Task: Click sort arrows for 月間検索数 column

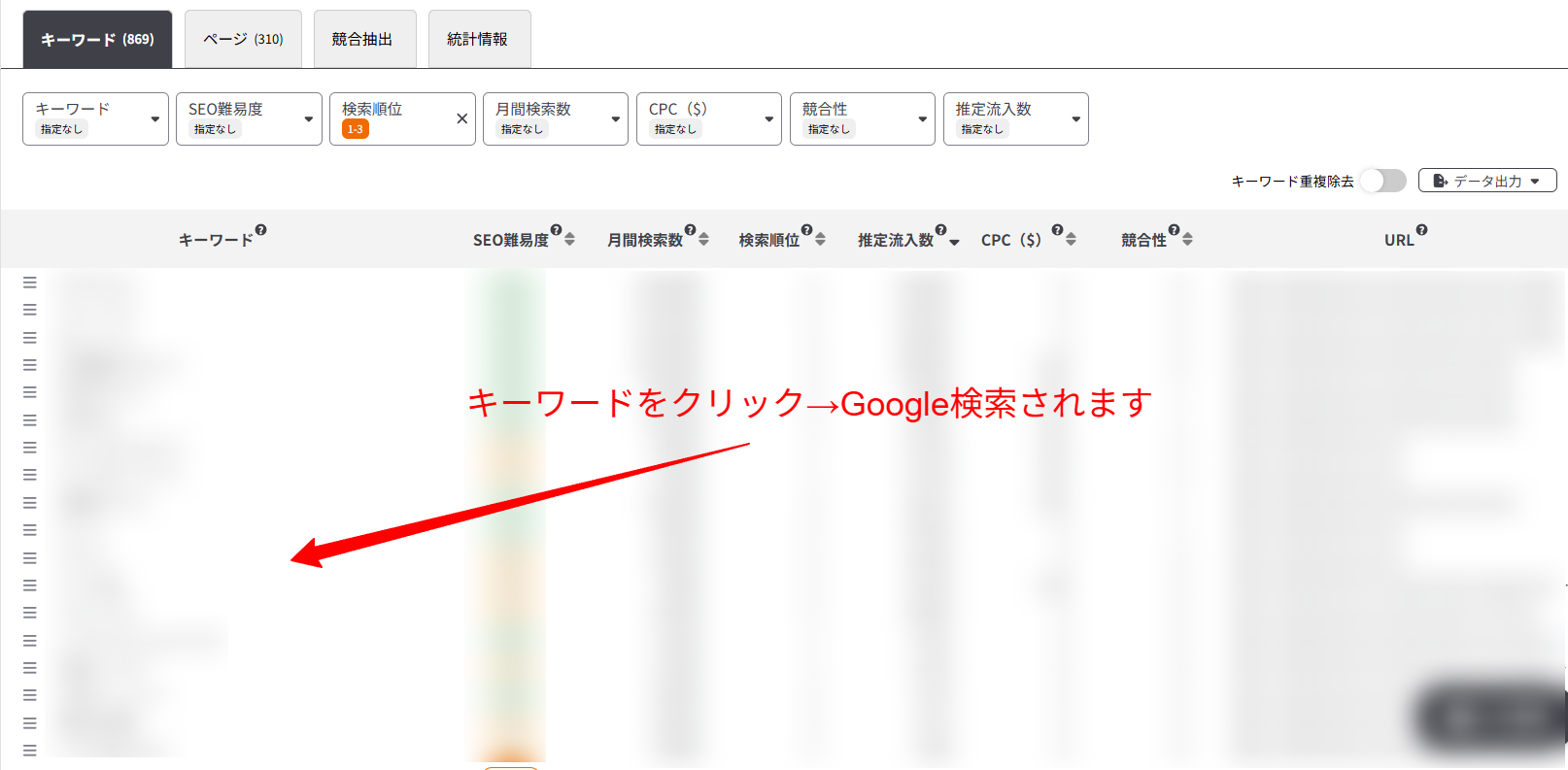Action: click(x=703, y=239)
